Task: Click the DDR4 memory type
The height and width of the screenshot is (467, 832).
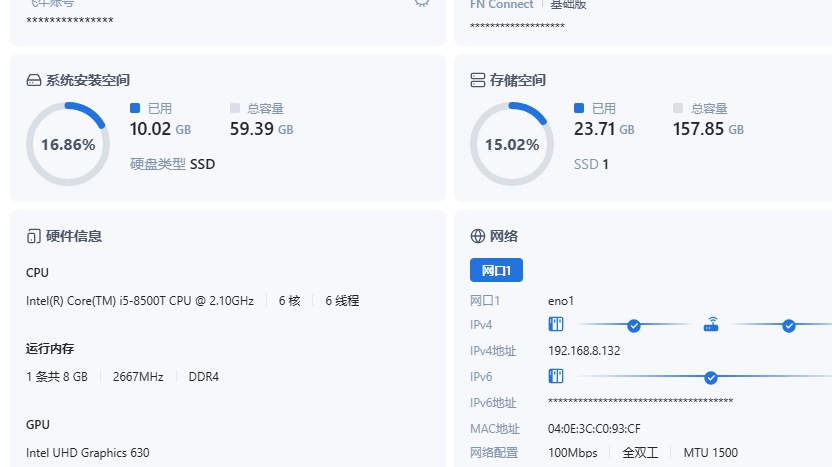Action: [x=204, y=377]
